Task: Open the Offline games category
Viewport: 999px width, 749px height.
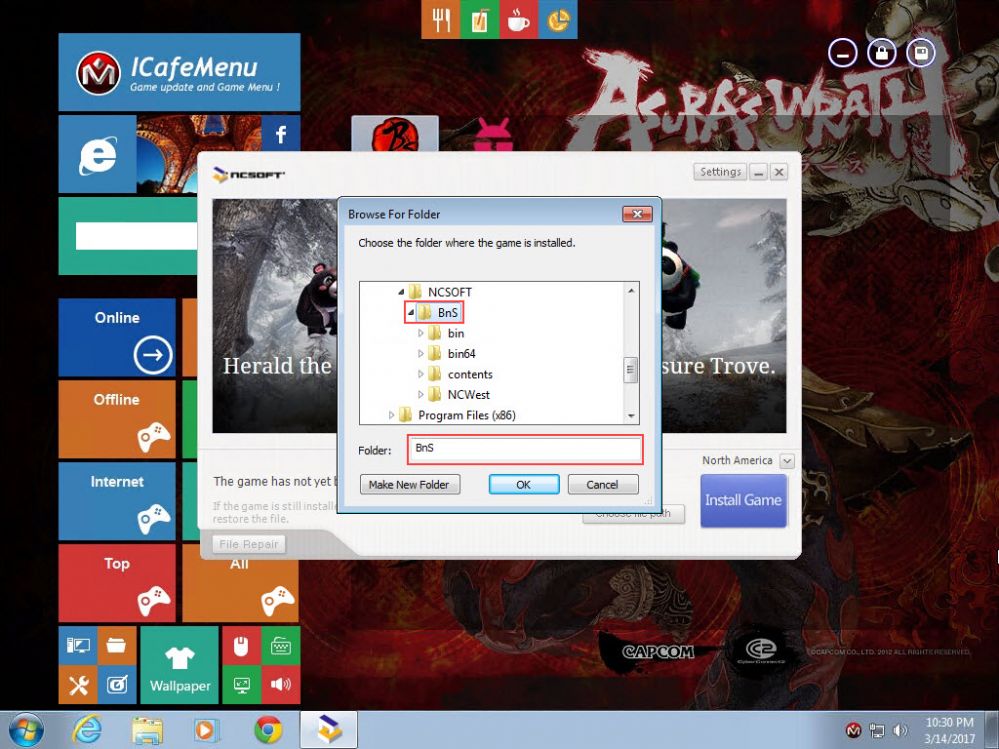Action: tap(117, 419)
